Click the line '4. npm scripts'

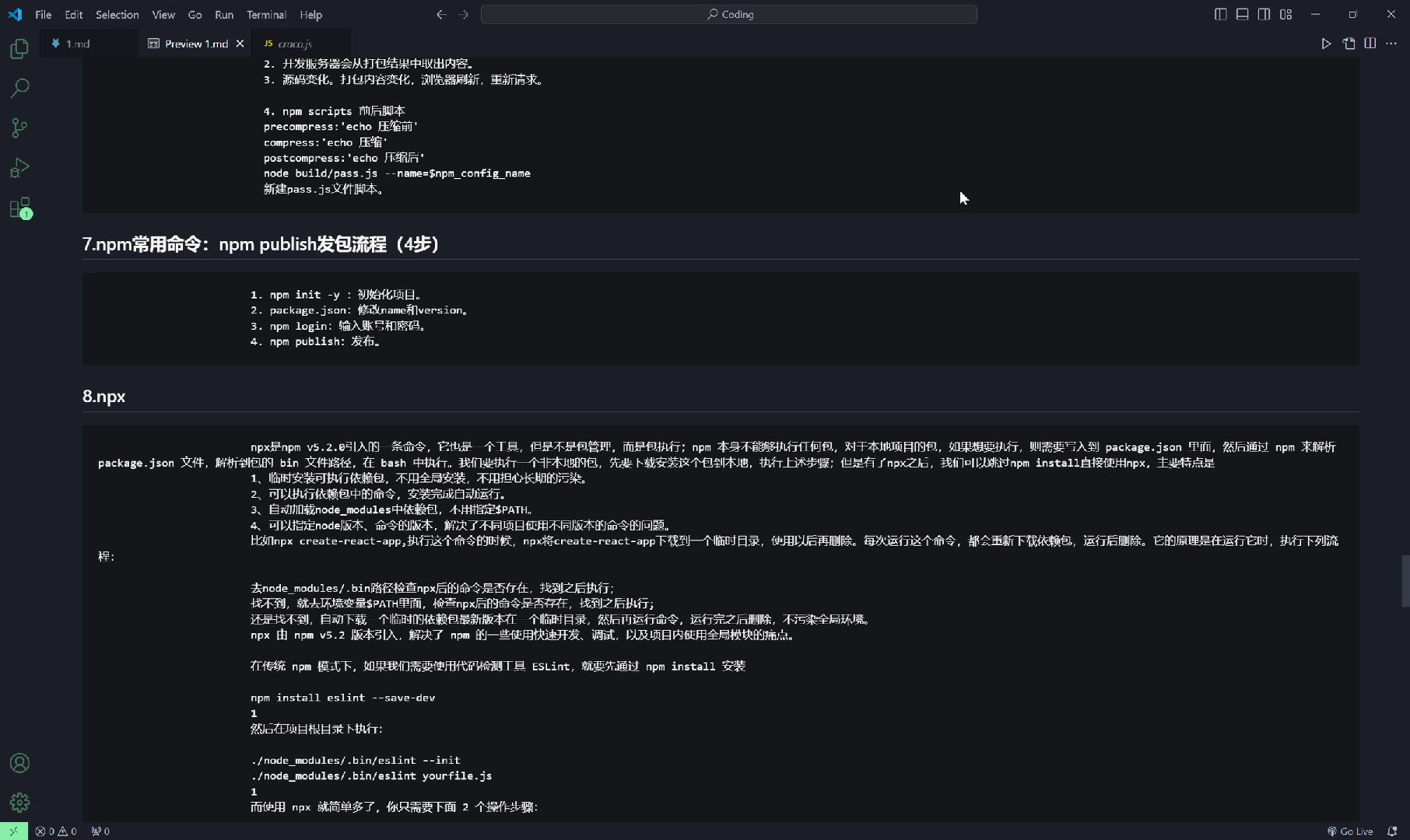click(x=335, y=111)
